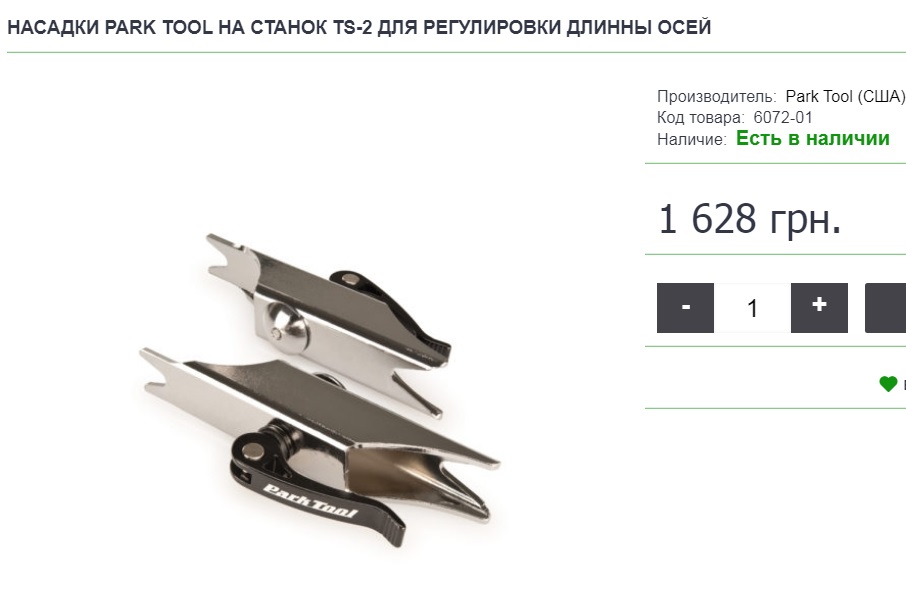
Task: Click the upper adapter in the photo
Action: coord(329,324)
